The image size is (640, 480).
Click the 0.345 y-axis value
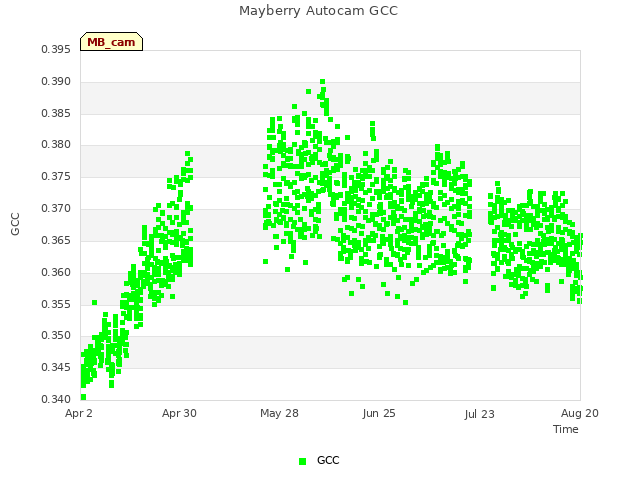[x=56, y=367]
